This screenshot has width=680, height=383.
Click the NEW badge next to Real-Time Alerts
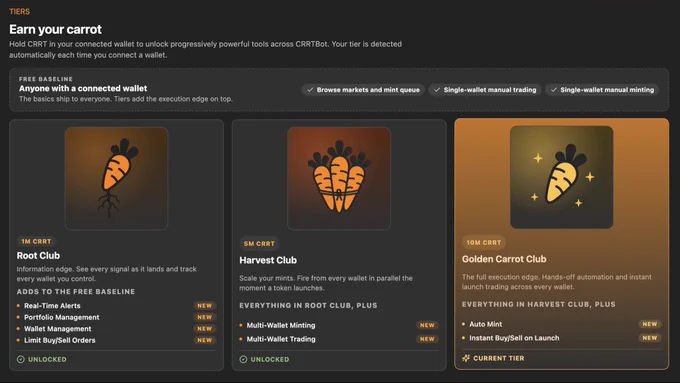[x=205, y=306]
